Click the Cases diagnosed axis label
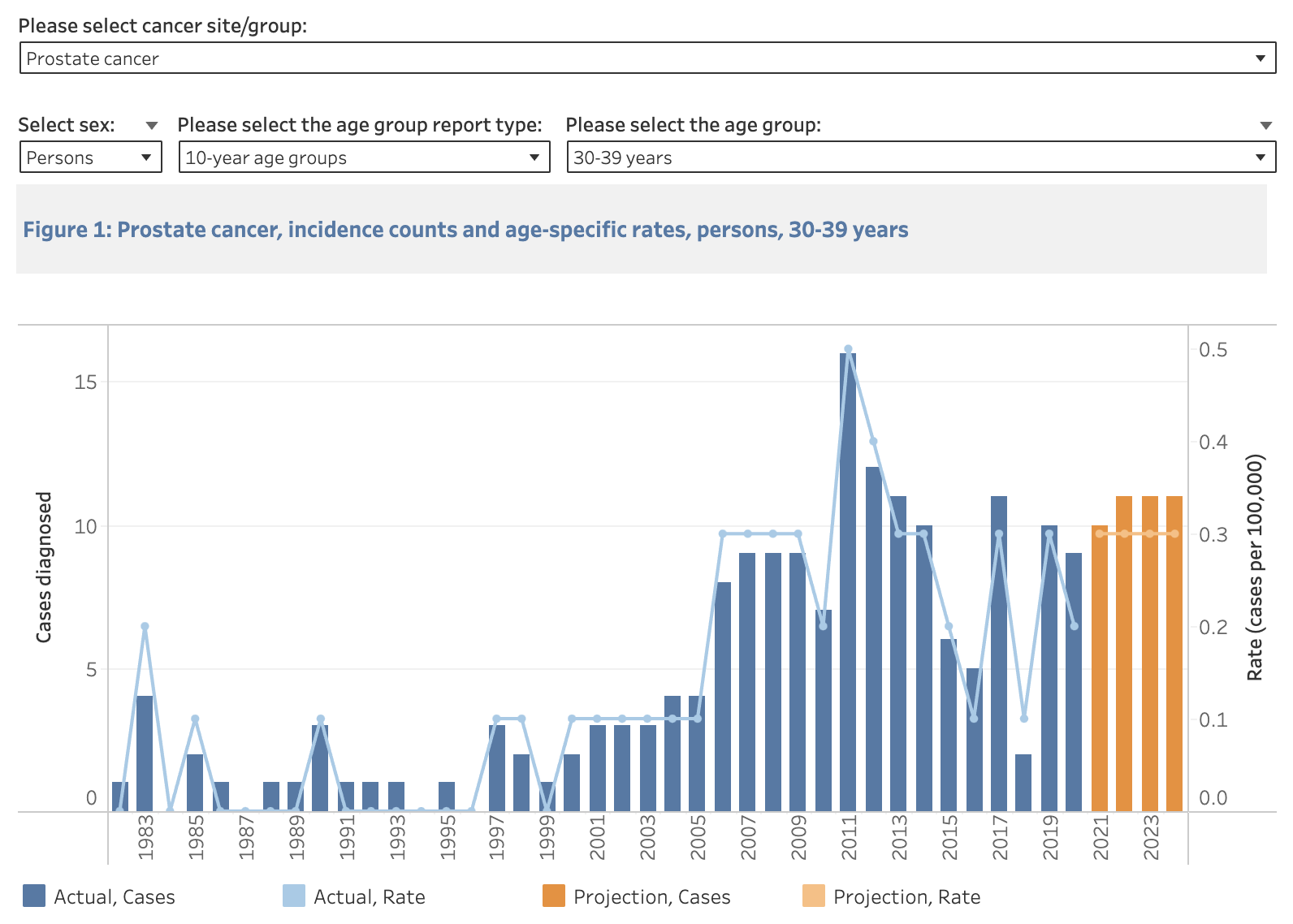 [x=44, y=567]
